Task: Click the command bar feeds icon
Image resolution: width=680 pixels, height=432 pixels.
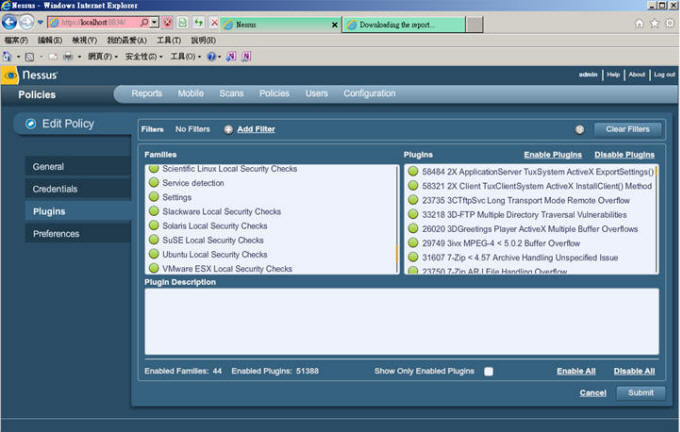Action: tap(29, 57)
